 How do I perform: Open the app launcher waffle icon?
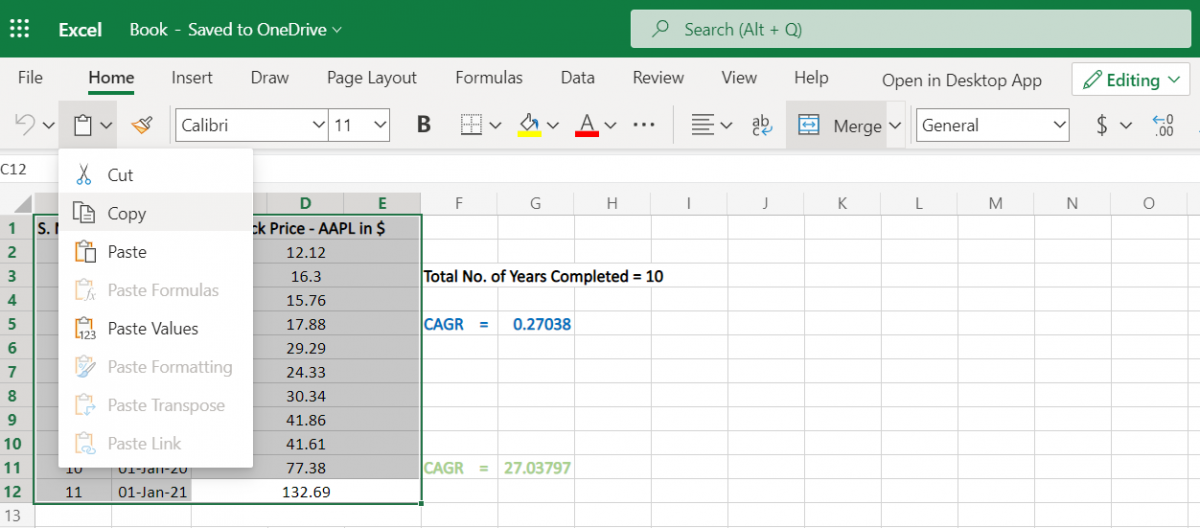pos(20,29)
